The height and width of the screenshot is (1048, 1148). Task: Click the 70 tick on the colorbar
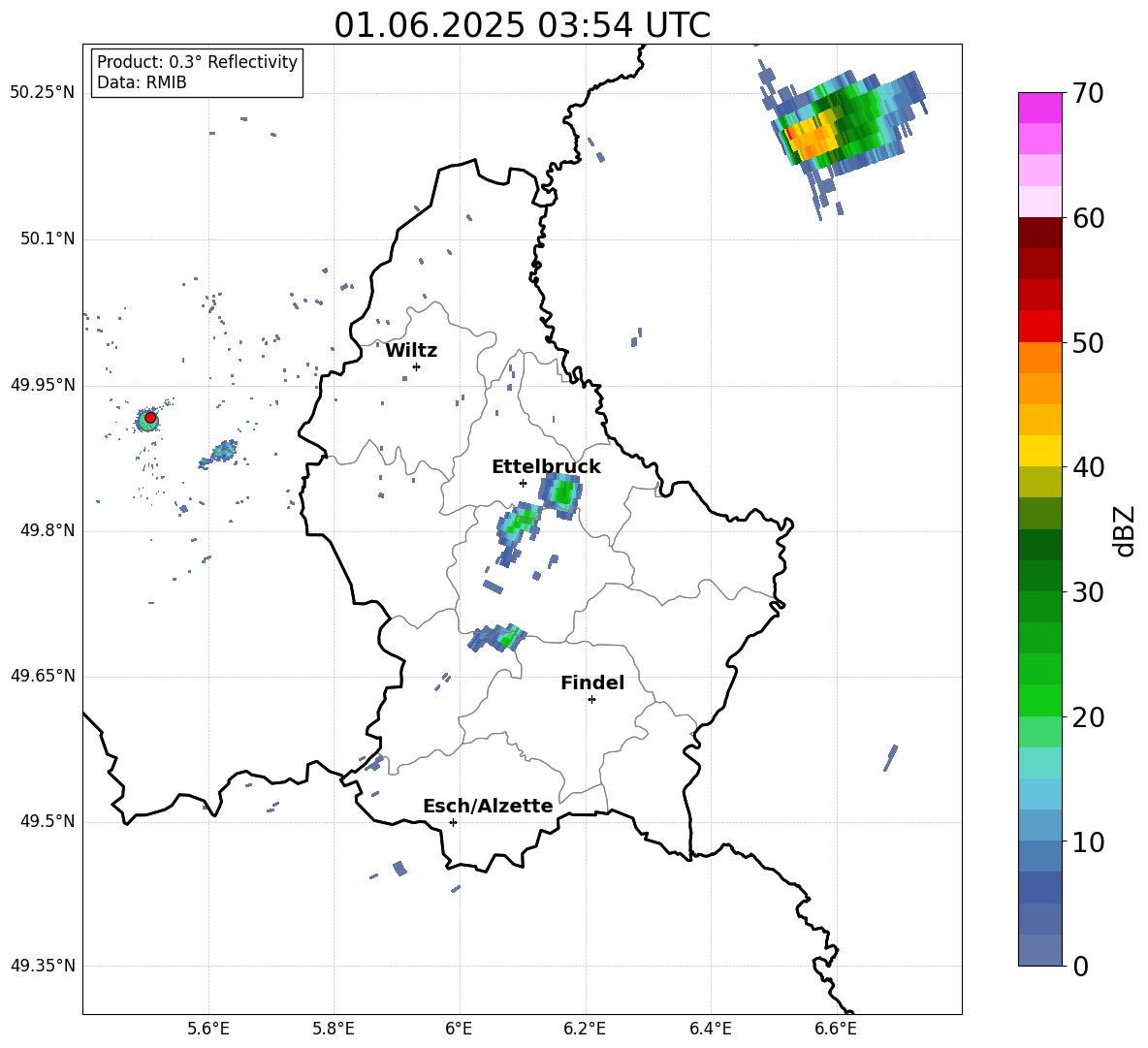click(1088, 94)
